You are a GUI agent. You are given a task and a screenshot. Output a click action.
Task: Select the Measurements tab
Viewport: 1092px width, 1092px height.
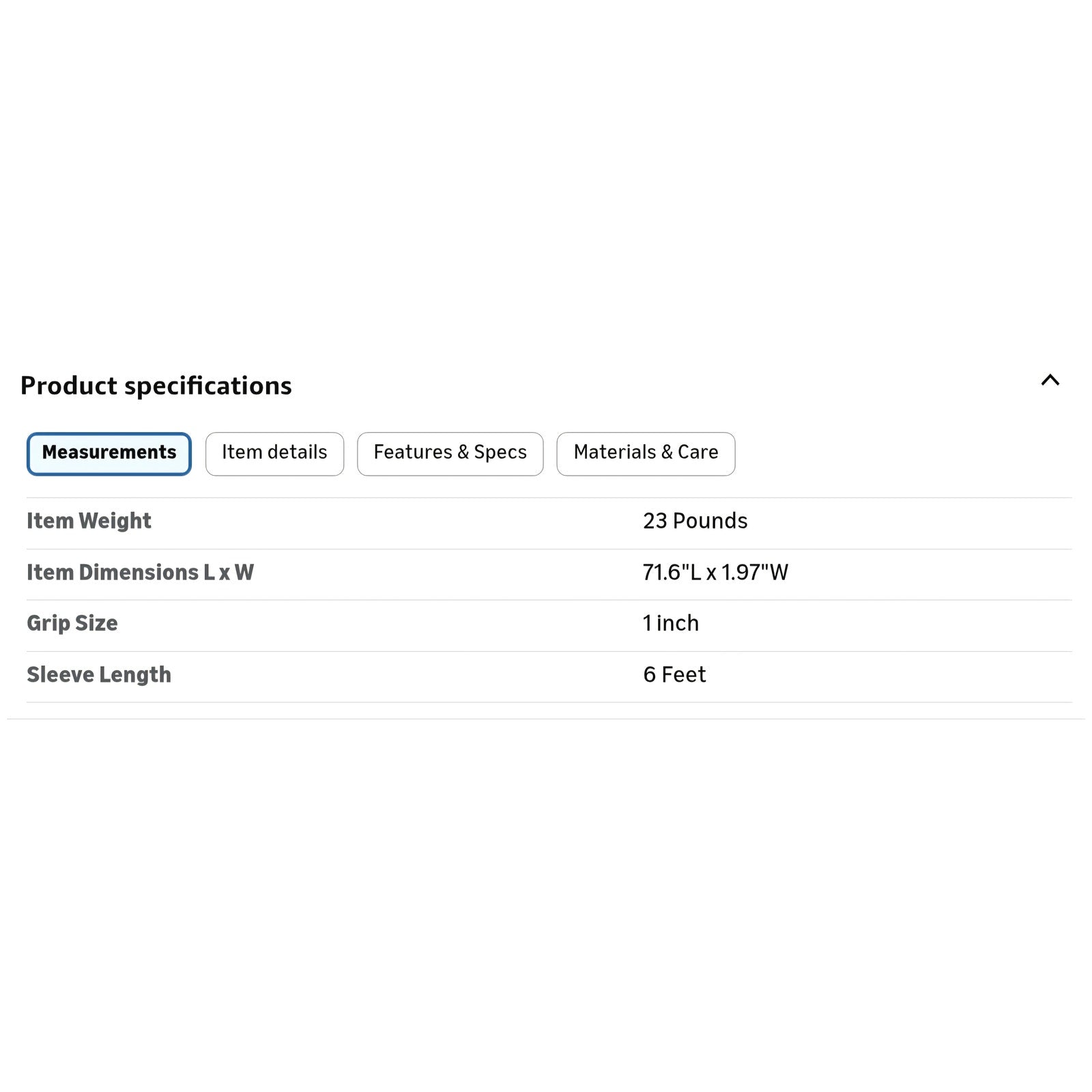109,453
